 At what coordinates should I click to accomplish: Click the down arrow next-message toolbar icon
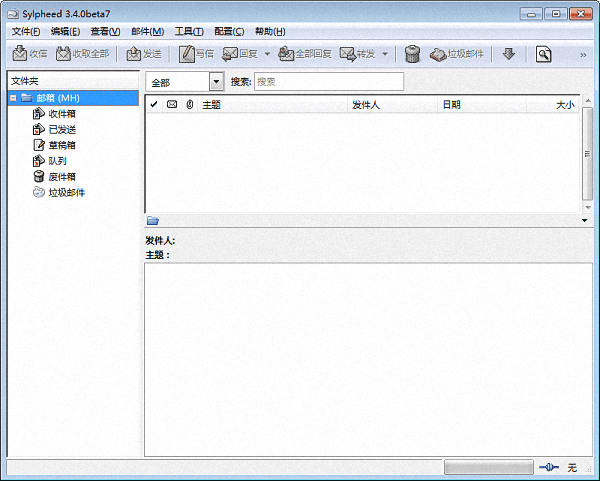[x=508, y=54]
